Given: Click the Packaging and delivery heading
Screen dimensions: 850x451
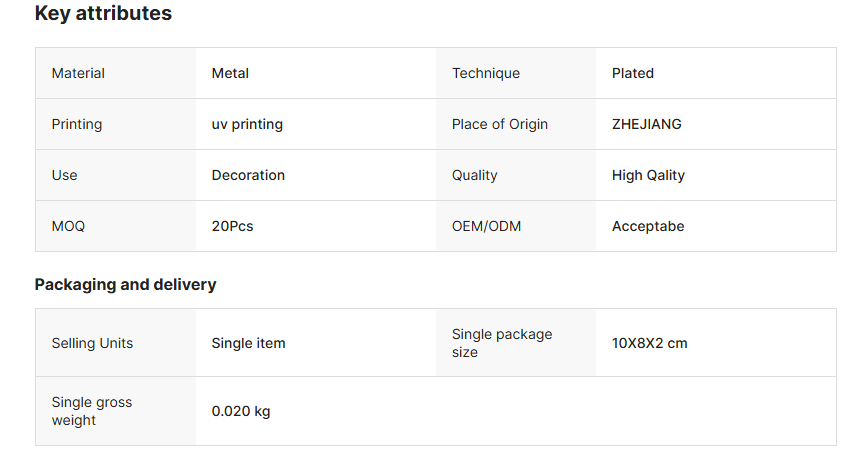Looking at the screenshot, I should [x=125, y=284].
